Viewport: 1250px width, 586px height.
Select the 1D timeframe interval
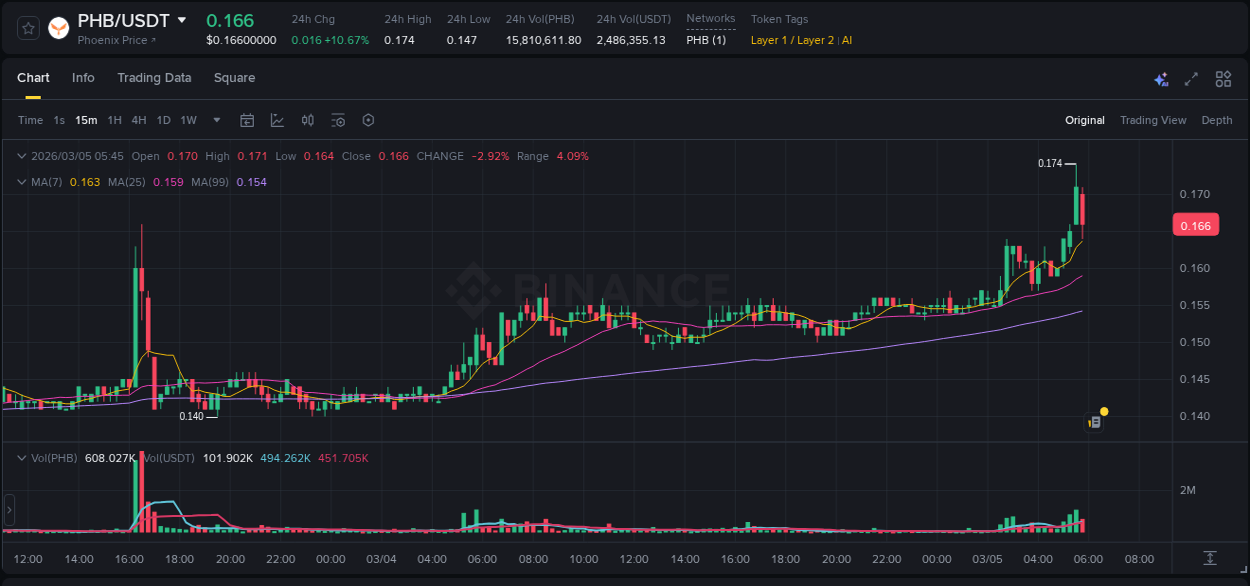coord(163,120)
